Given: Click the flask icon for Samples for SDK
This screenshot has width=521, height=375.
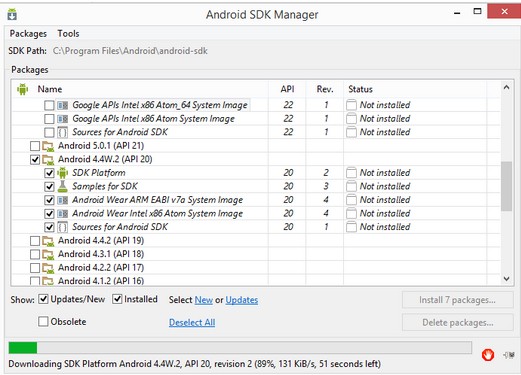Looking at the screenshot, I should (62, 186).
